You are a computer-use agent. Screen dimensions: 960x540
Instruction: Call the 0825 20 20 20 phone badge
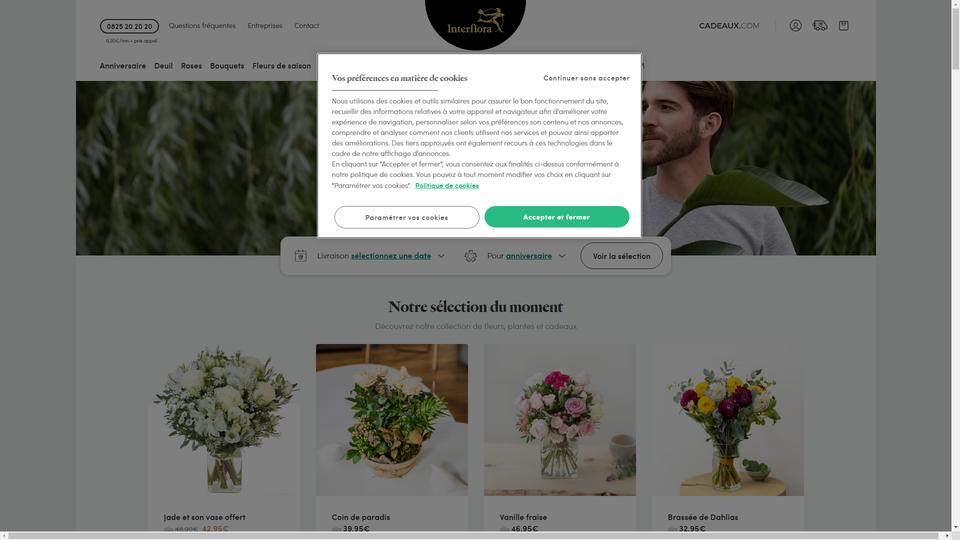pos(129,26)
